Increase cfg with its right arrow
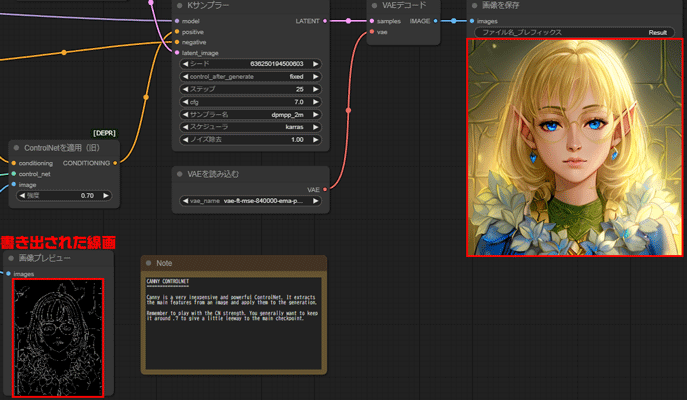 315,102
